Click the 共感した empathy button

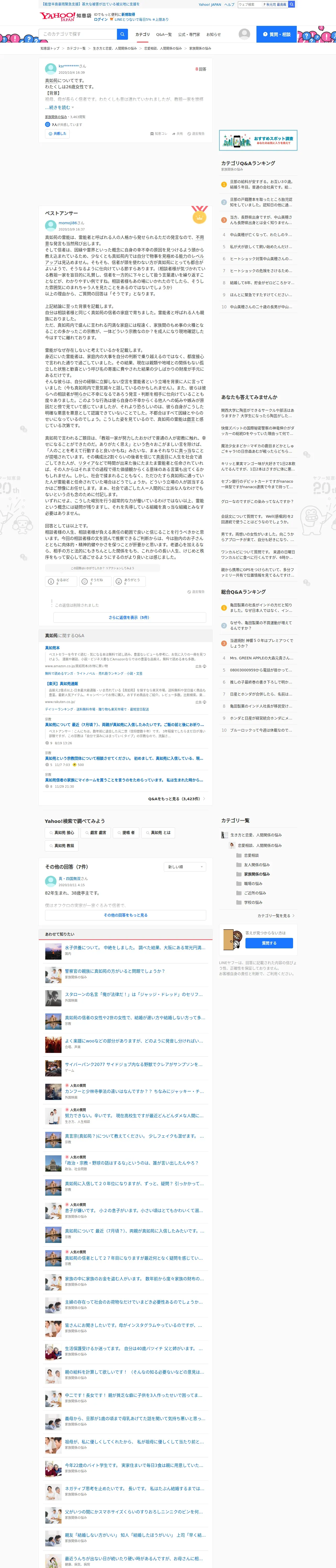click(x=57, y=133)
